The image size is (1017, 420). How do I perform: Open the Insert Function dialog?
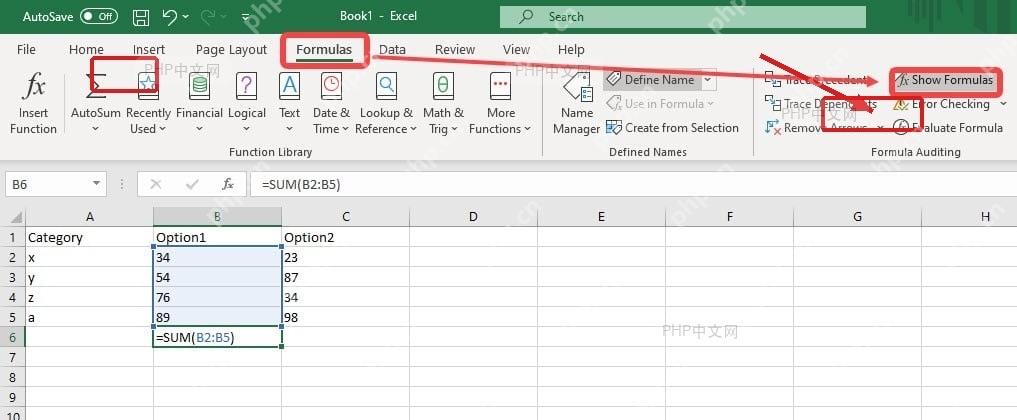(x=33, y=104)
